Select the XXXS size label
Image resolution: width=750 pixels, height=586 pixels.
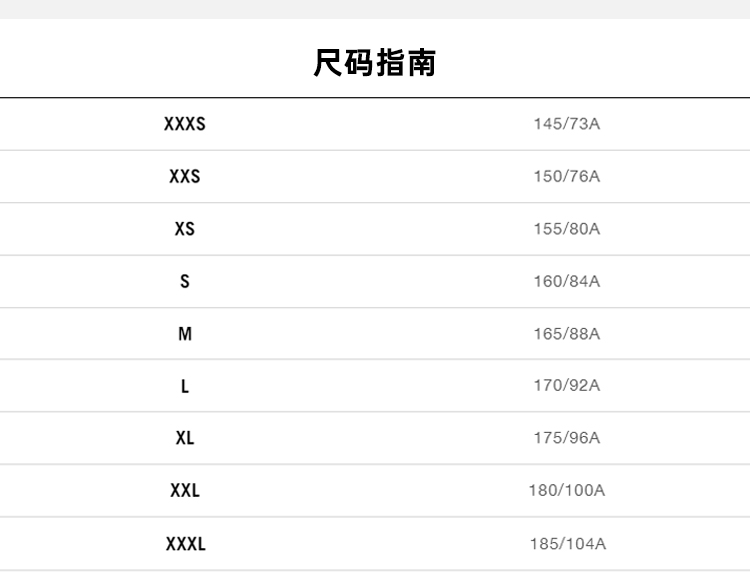[x=185, y=124]
